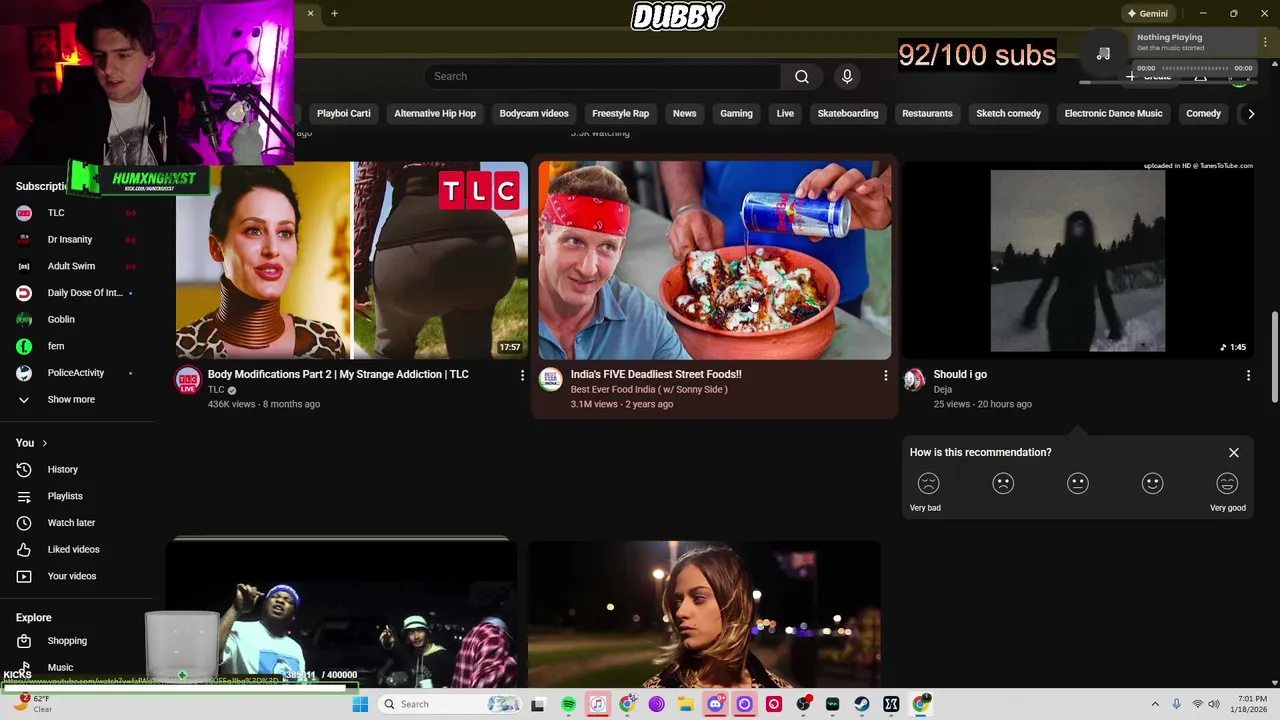The height and width of the screenshot is (720, 1280).
Task: Open India's FIVE Deadliest Street Foods title
Action: pos(656,374)
